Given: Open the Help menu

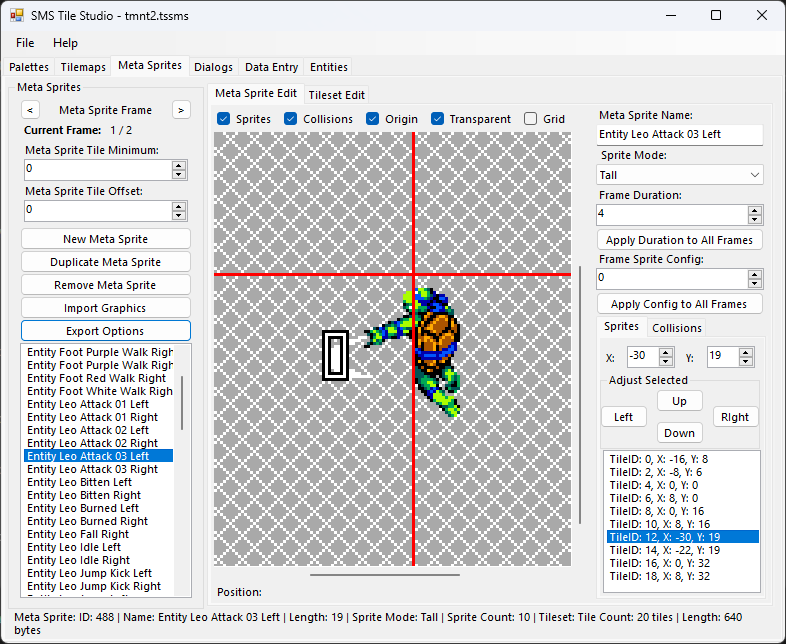Looking at the screenshot, I should (65, 43).
